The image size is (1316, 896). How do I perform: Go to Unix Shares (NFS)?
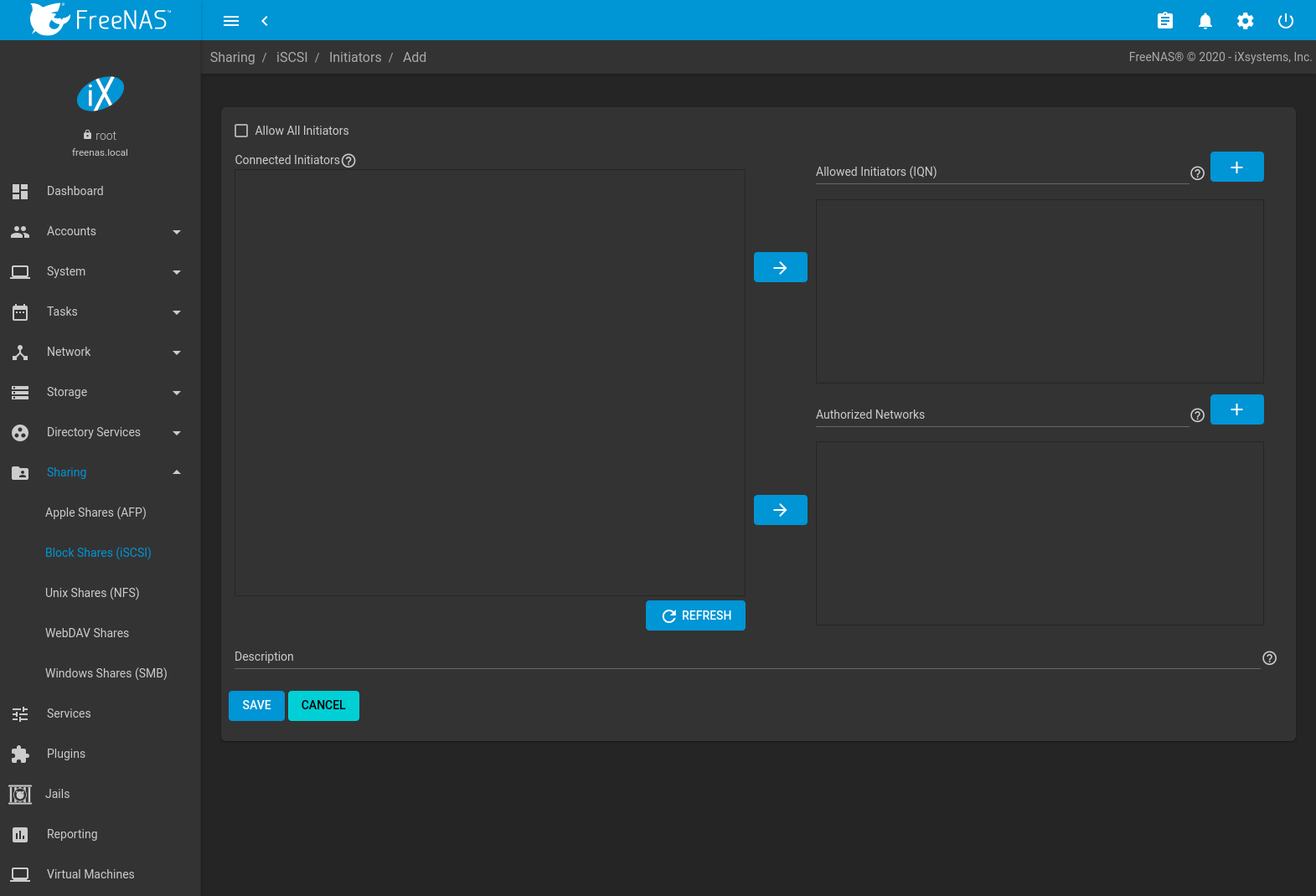92,593
